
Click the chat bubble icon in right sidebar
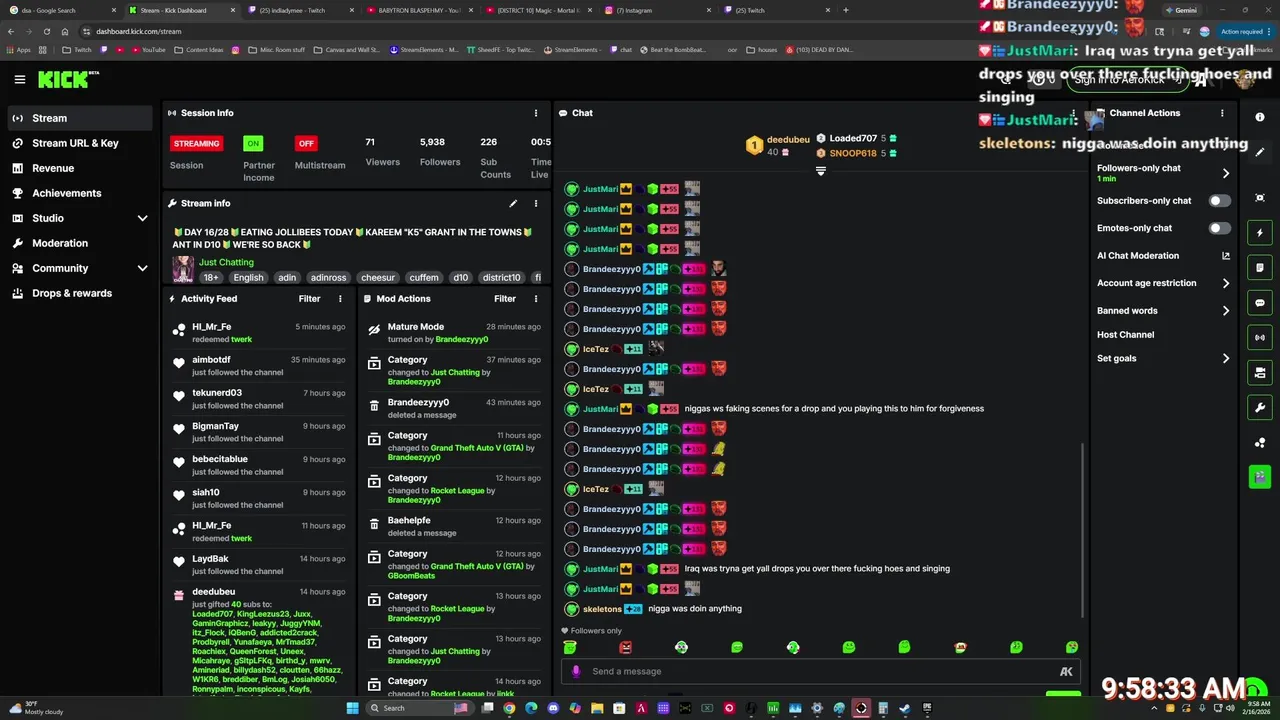coord(1260,303)
